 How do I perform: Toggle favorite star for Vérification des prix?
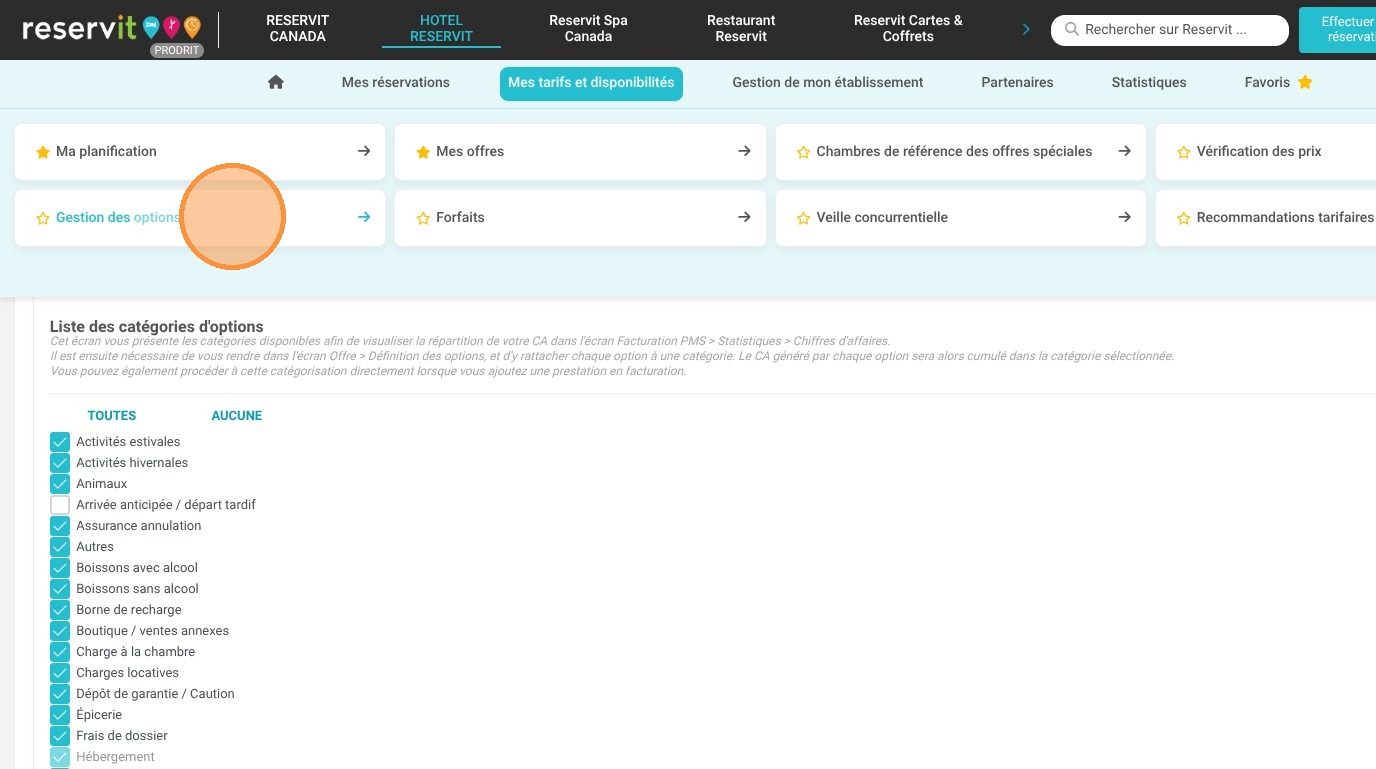pos(1184,152)
